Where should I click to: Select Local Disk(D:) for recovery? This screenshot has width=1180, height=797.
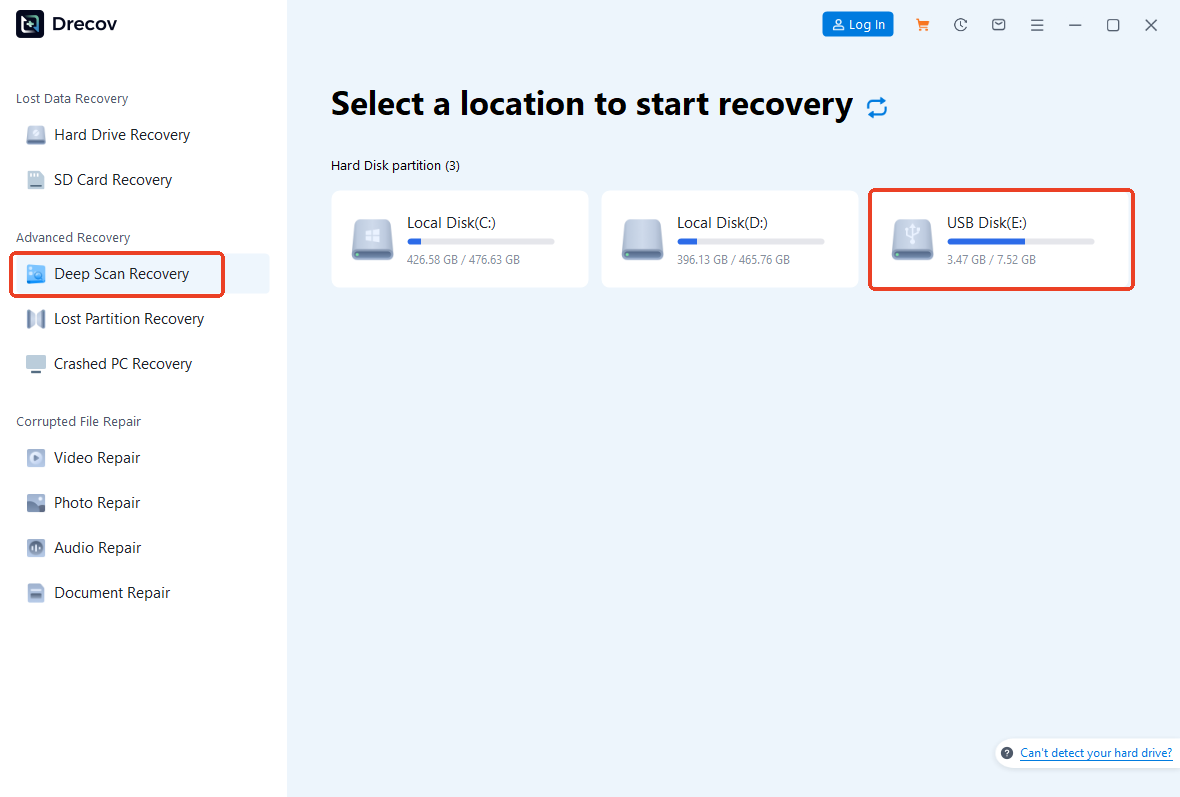pos(729,239)
